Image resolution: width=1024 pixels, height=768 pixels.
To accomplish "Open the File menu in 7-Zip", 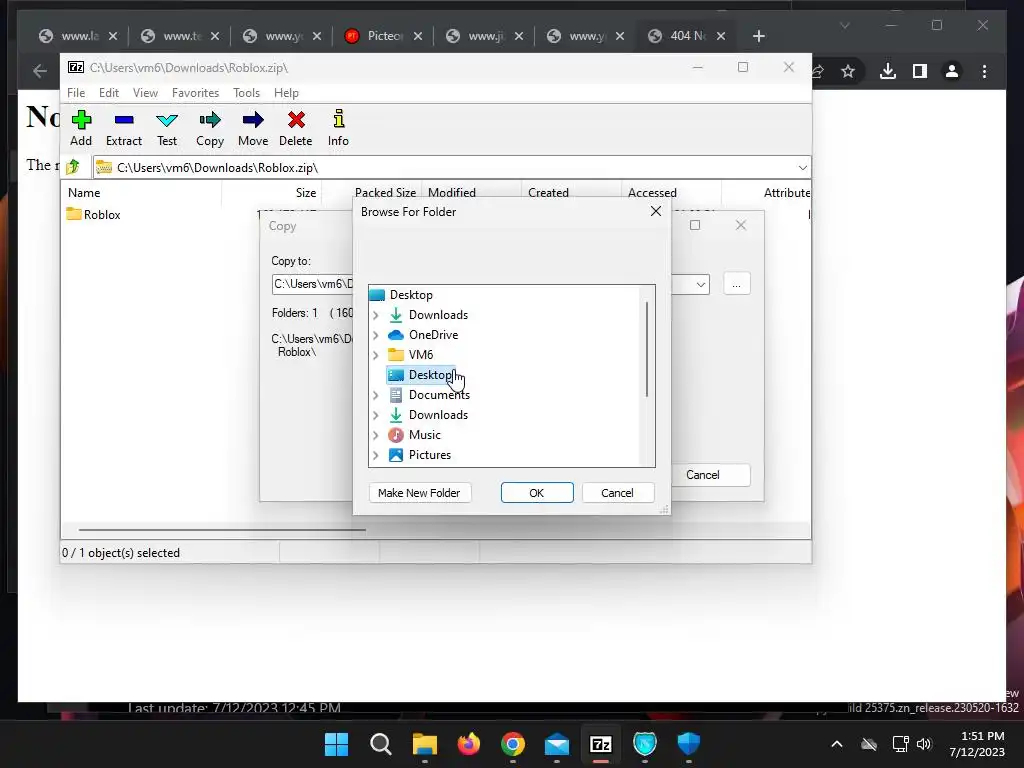I will click(76, 93).
